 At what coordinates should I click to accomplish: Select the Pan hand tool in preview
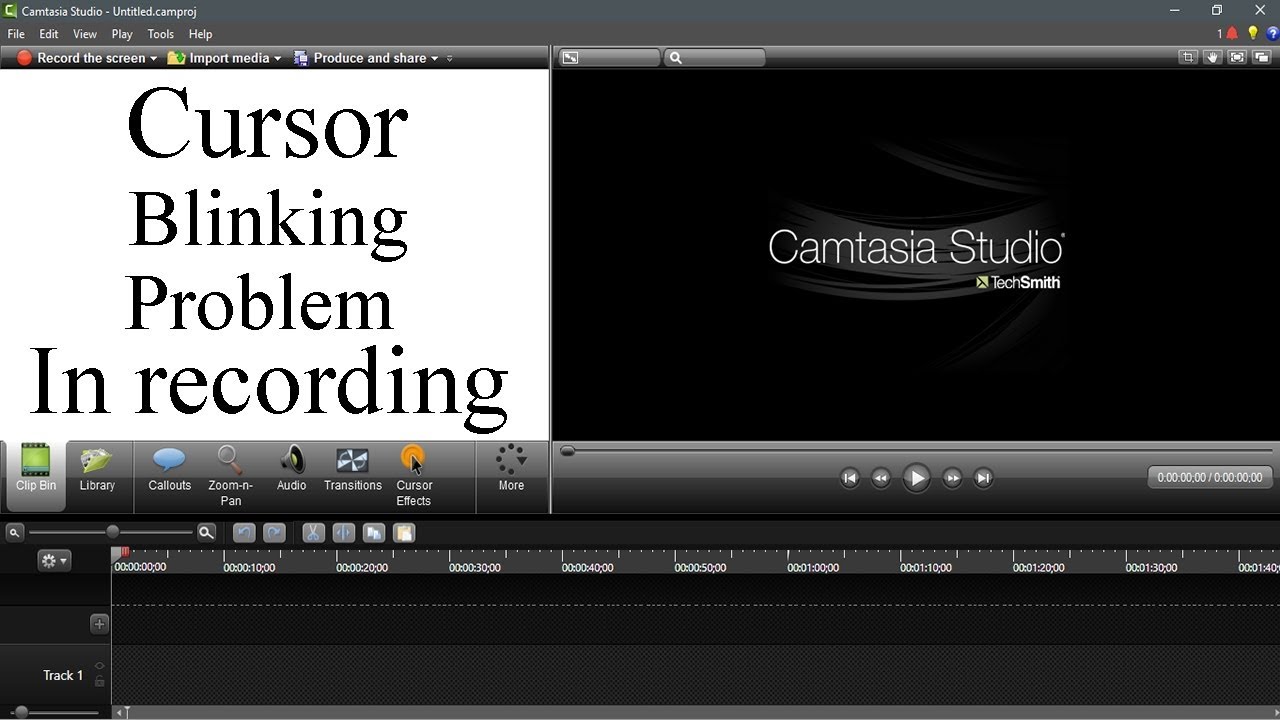click(1213, 57)
